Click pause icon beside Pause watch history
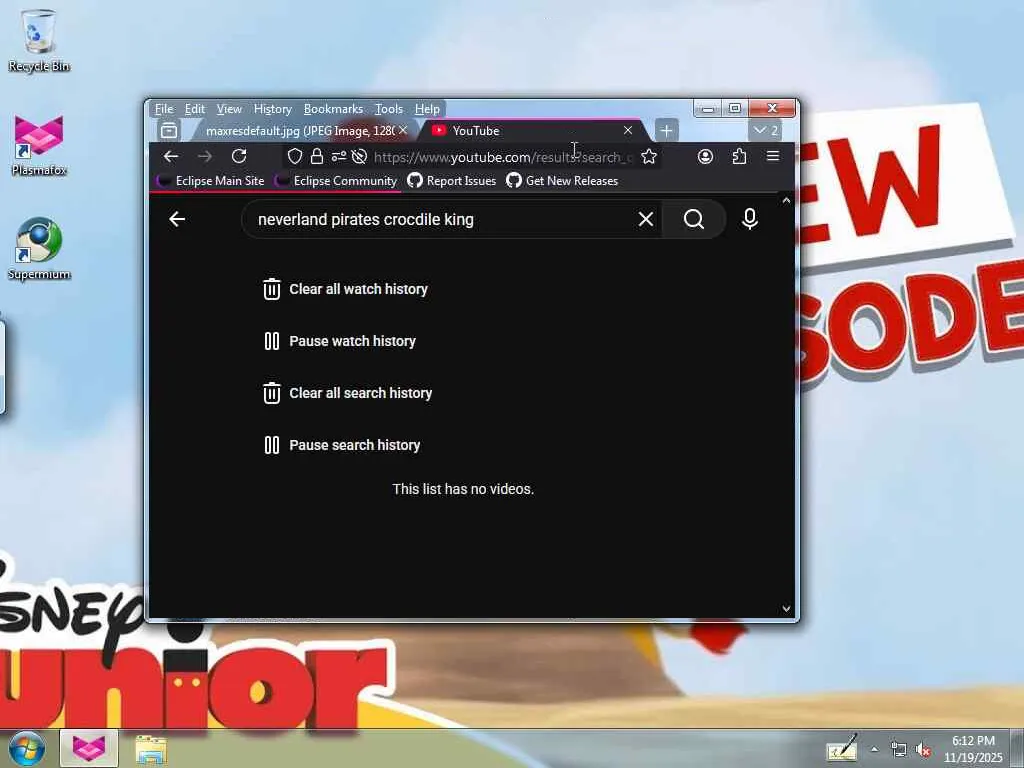The width and height of the screenshot is (1024, 768). point(272,341)
